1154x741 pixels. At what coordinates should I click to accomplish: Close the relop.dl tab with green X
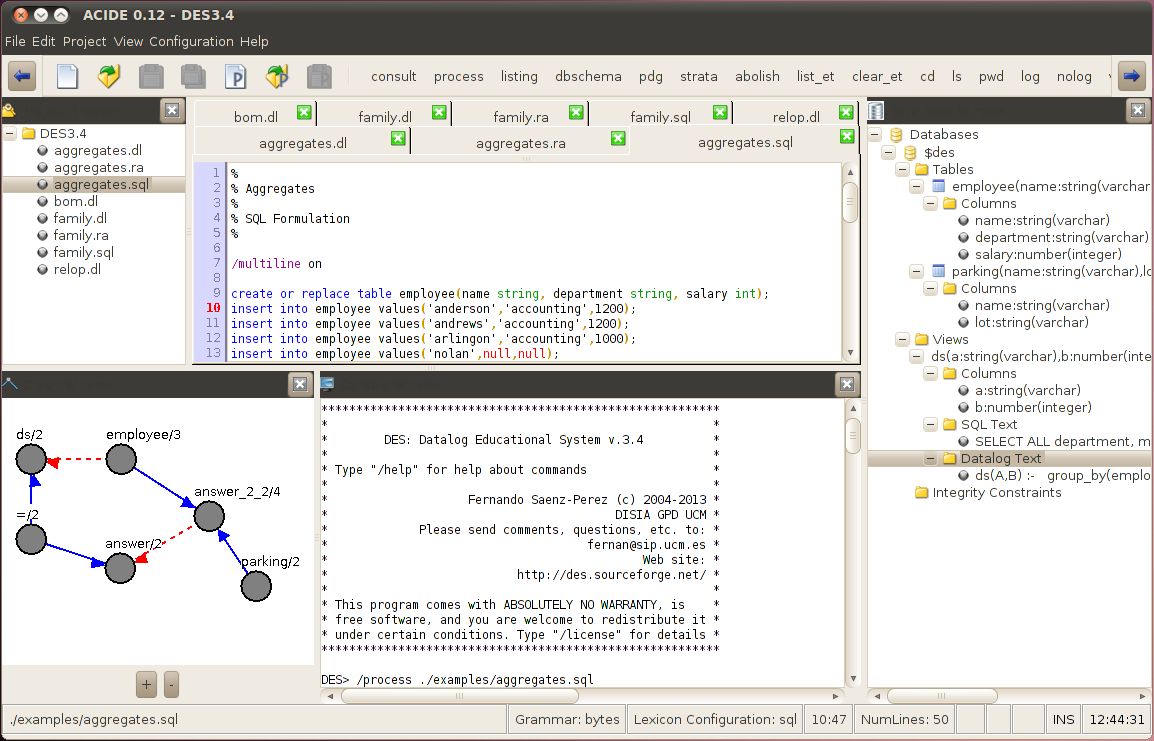tap(846, 112)
